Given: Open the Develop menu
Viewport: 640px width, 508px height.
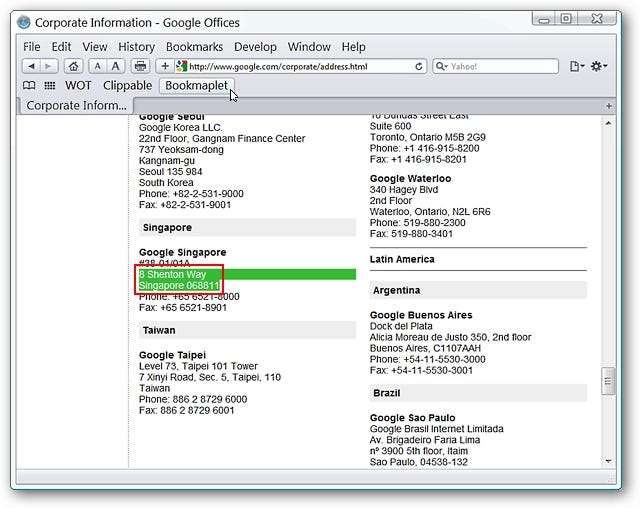Looking at the screenshot, I should click(255, 46).
